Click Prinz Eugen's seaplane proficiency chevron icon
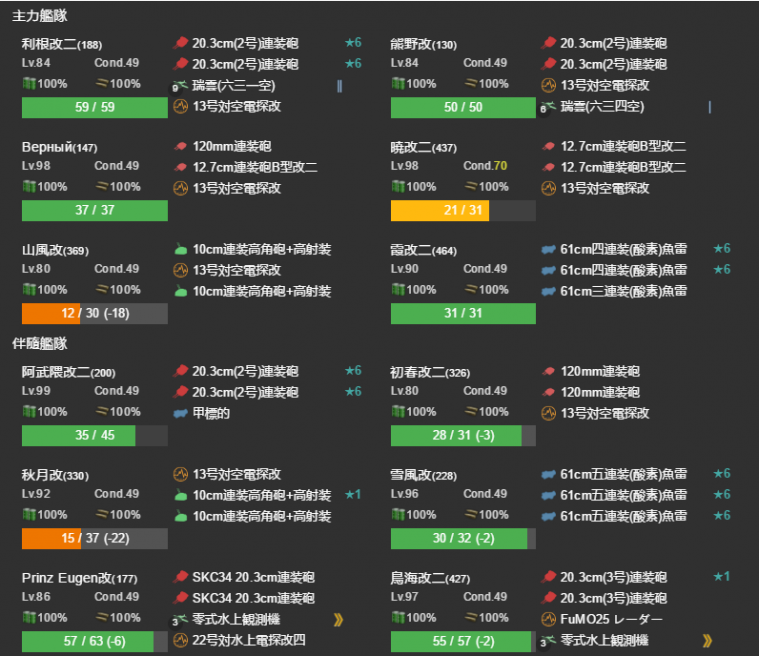Screen dimensions: 759x656 [x=339, y=620]
